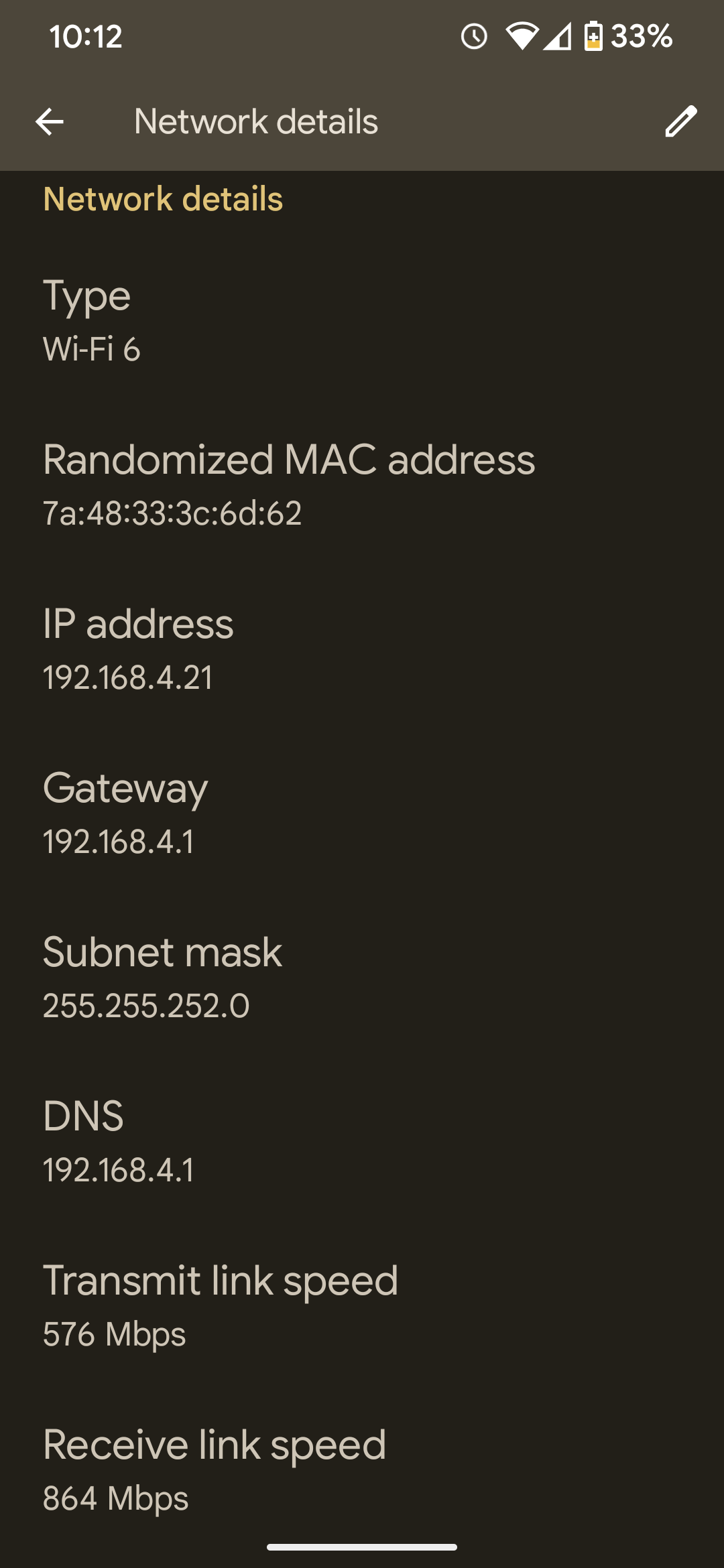Tap the back arrow icon
This screenshot has width=724, height=1568.
[50, 122]
